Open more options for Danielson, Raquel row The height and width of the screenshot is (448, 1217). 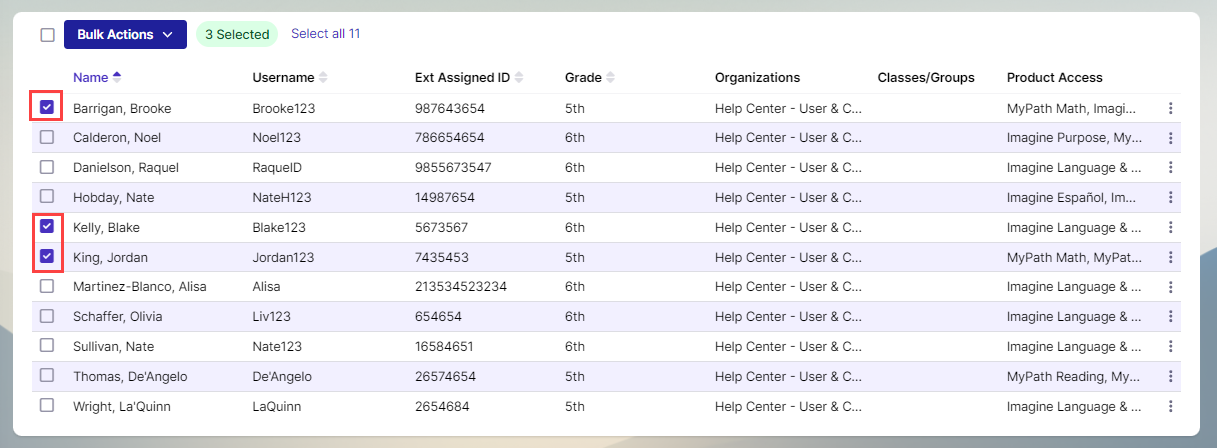(1171, 168)
